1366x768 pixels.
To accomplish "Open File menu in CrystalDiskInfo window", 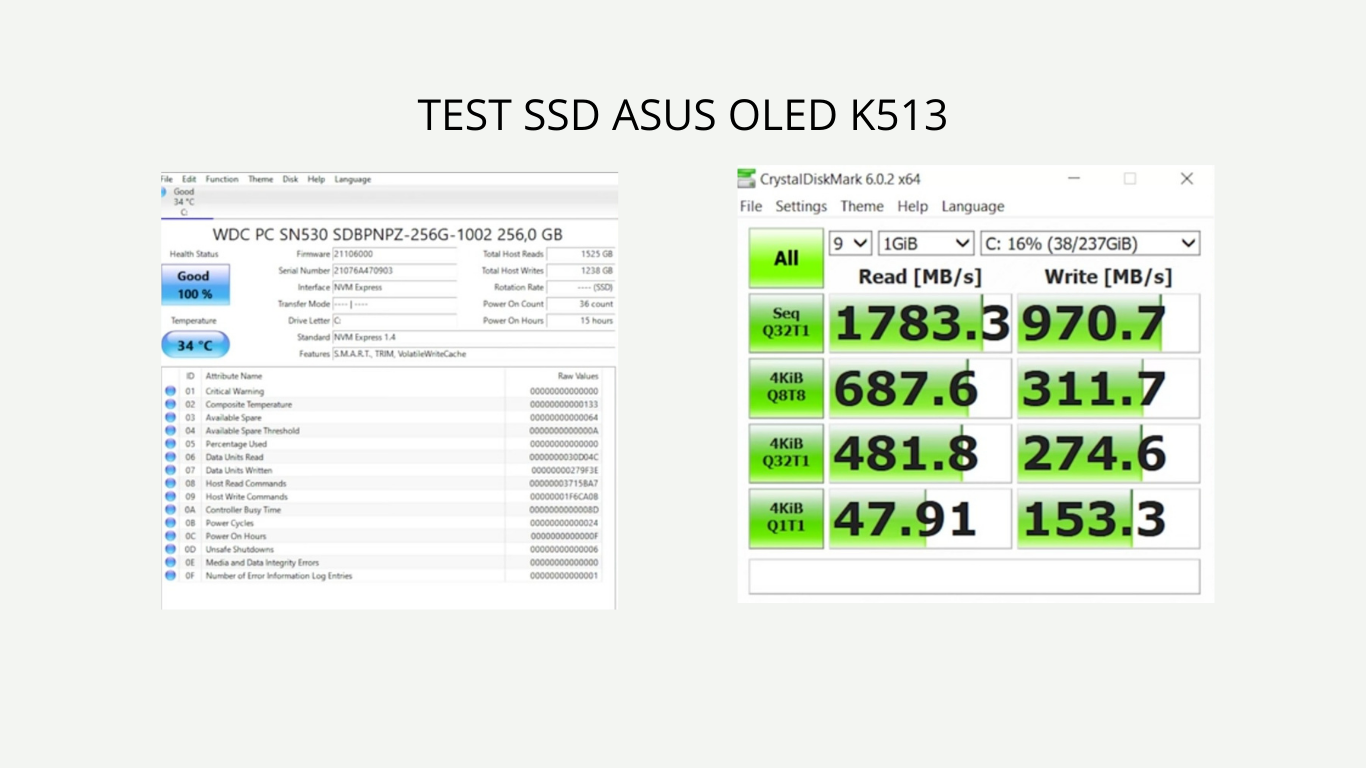I will coord(167,179).
